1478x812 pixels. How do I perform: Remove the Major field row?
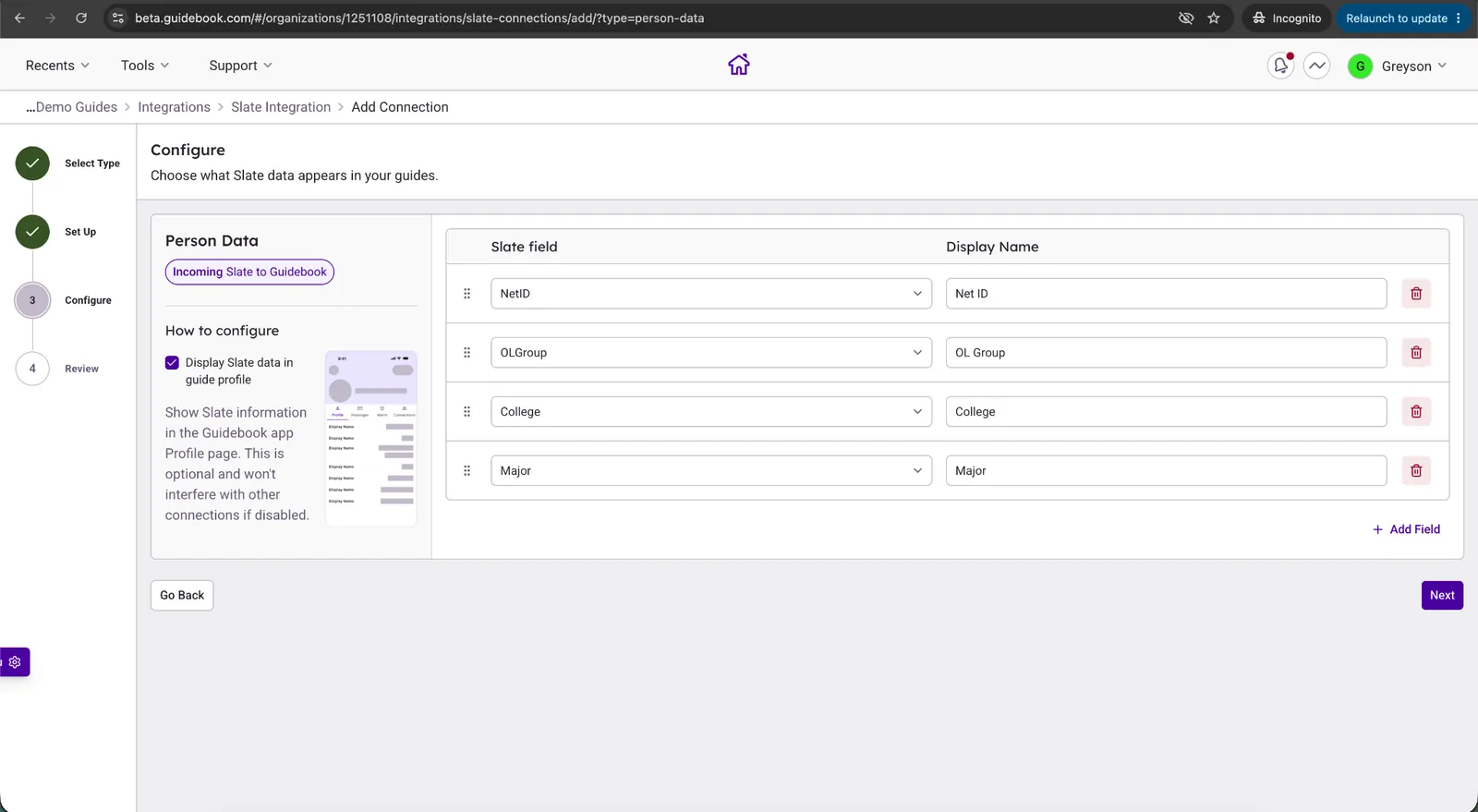pyautogui.click(x=1416, y=471)
